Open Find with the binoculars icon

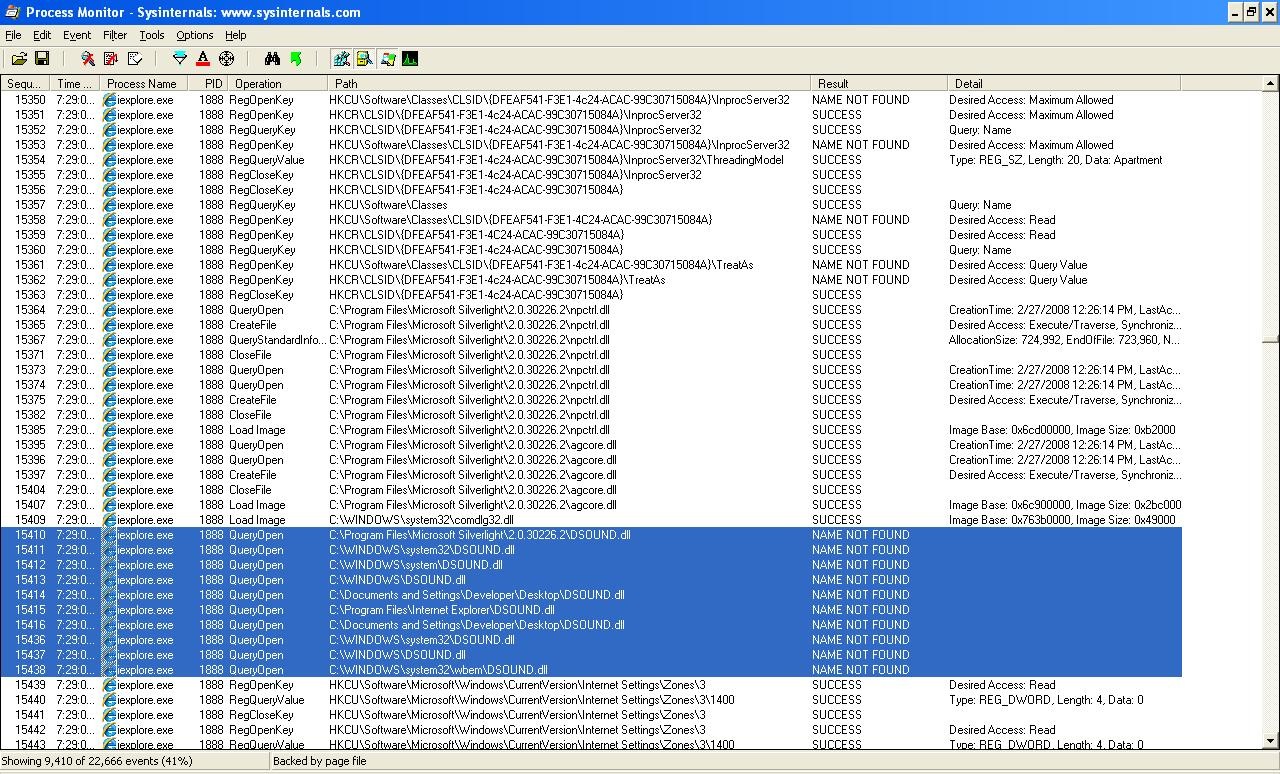(x=272, y=59)
